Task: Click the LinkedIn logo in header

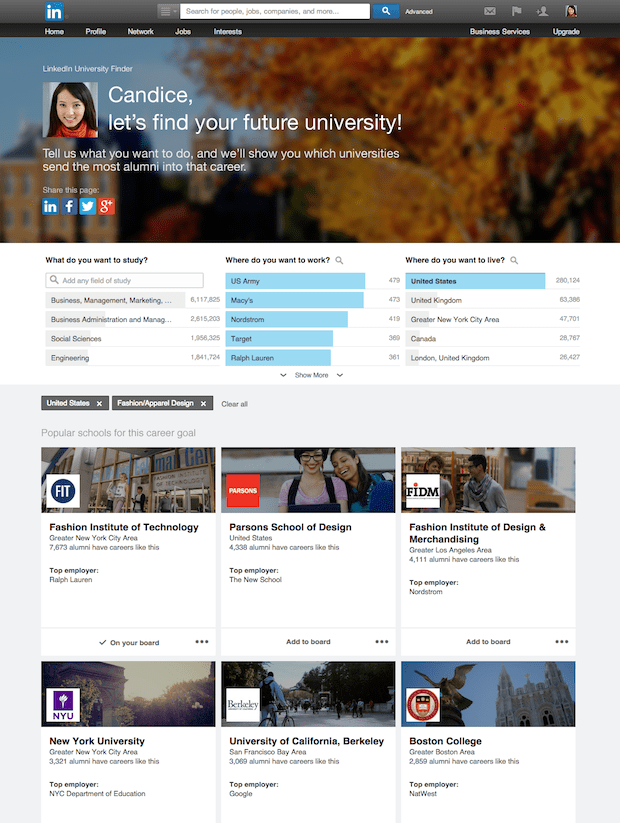Action: coord(53,11)
